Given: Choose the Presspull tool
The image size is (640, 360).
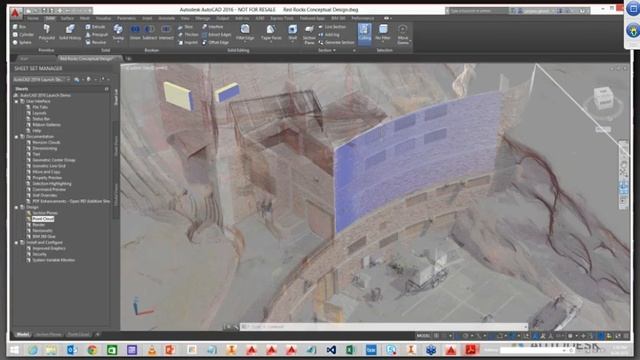Looking at the screenshot, I should click(x=96, y=35).
